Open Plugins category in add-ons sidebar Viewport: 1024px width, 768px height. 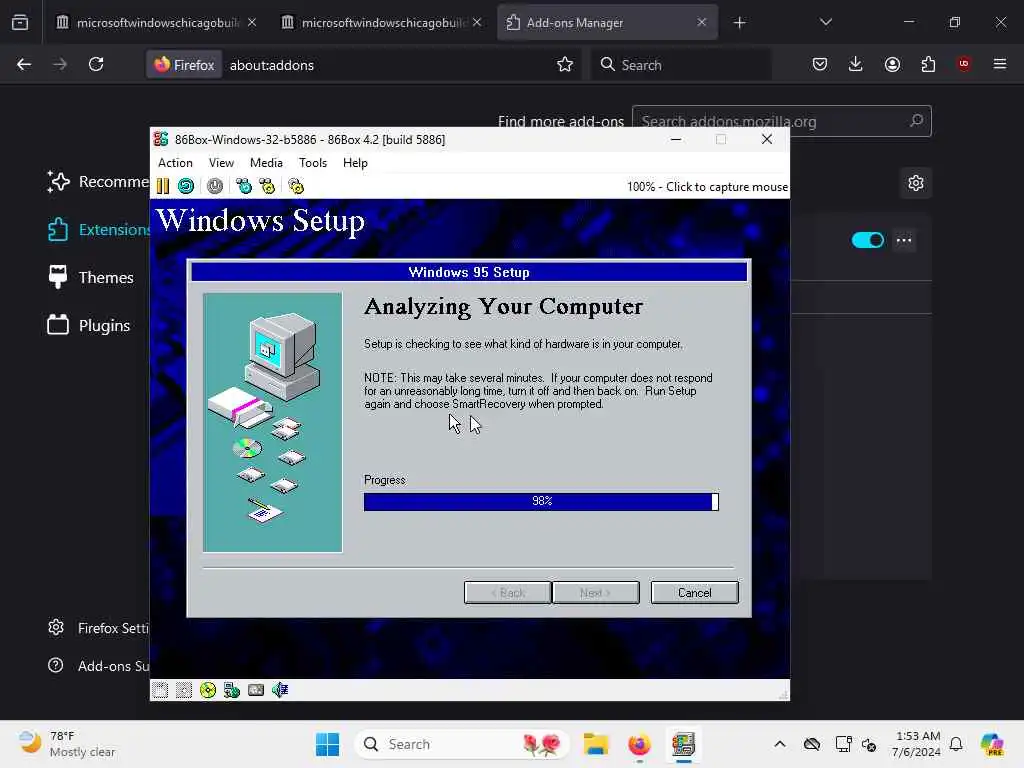89,325
